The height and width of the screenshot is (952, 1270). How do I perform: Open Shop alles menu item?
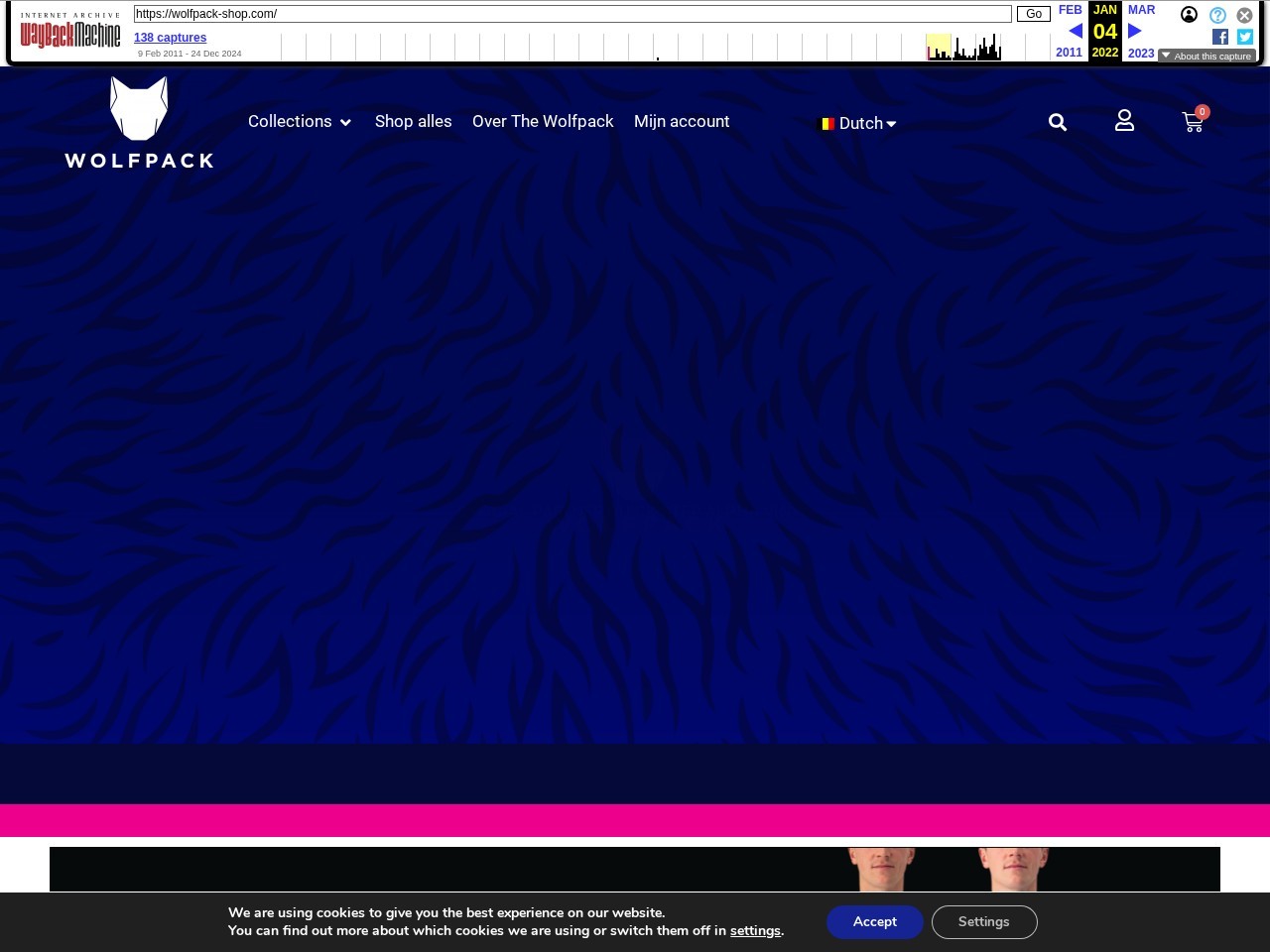coord(414,121)
